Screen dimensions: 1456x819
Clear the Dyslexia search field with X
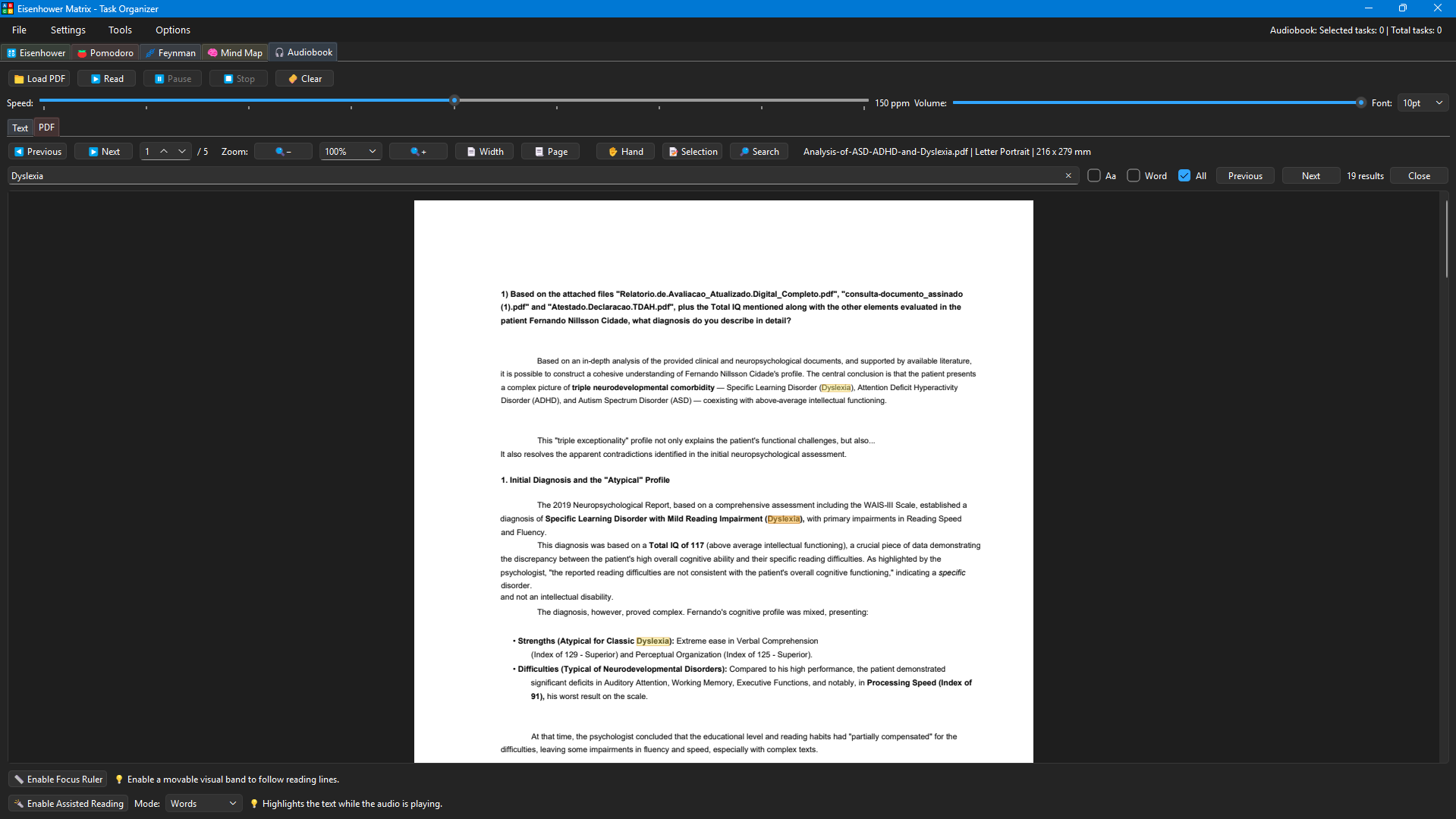1068,176
